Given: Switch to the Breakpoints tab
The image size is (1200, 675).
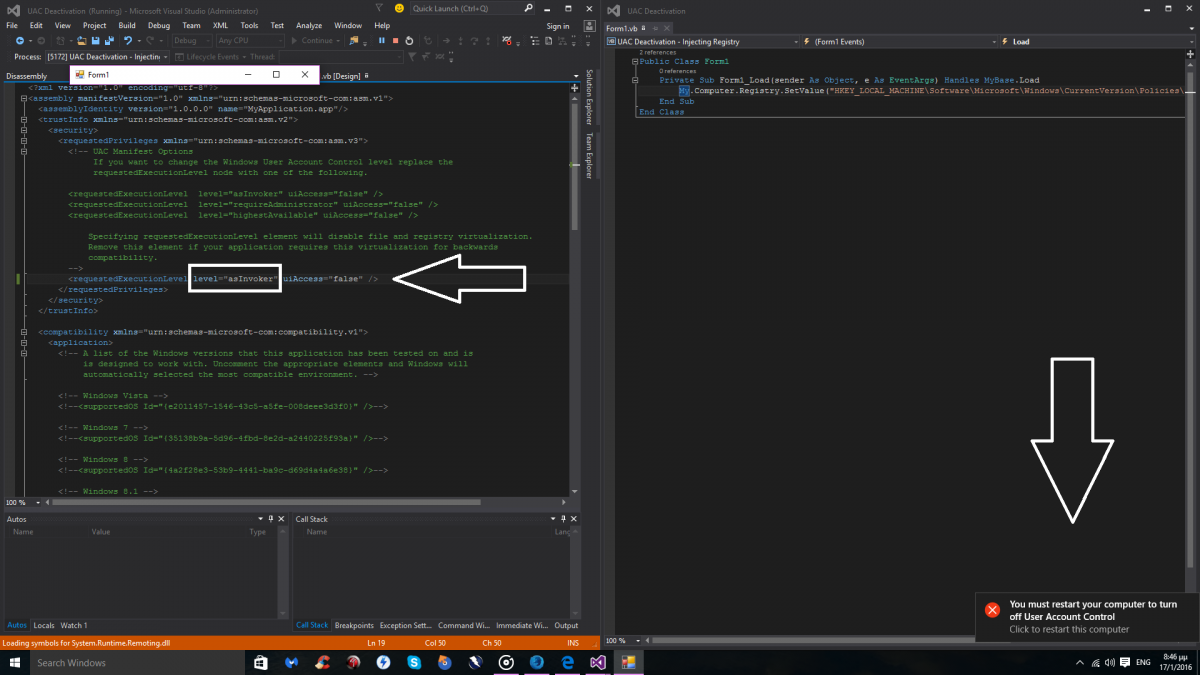Looking at the screenshot, I should pos(354,625).
